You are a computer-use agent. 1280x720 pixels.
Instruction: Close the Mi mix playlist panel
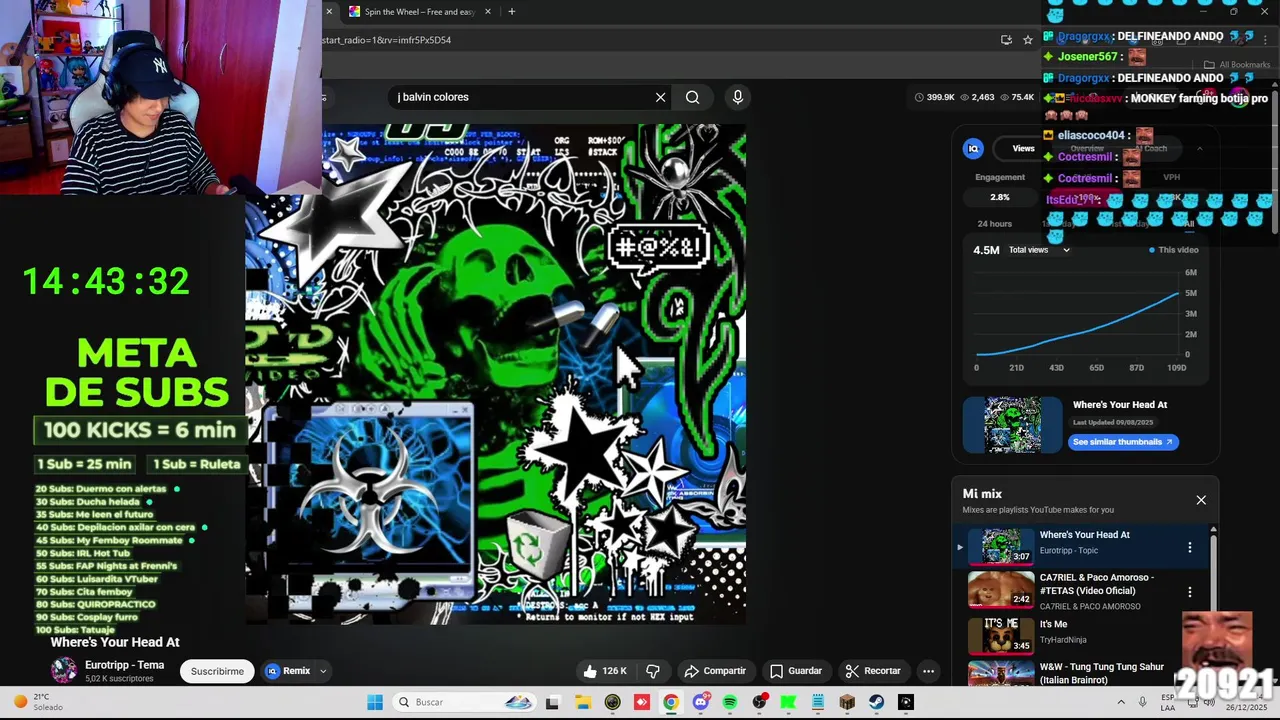(x=1201, y=500)
